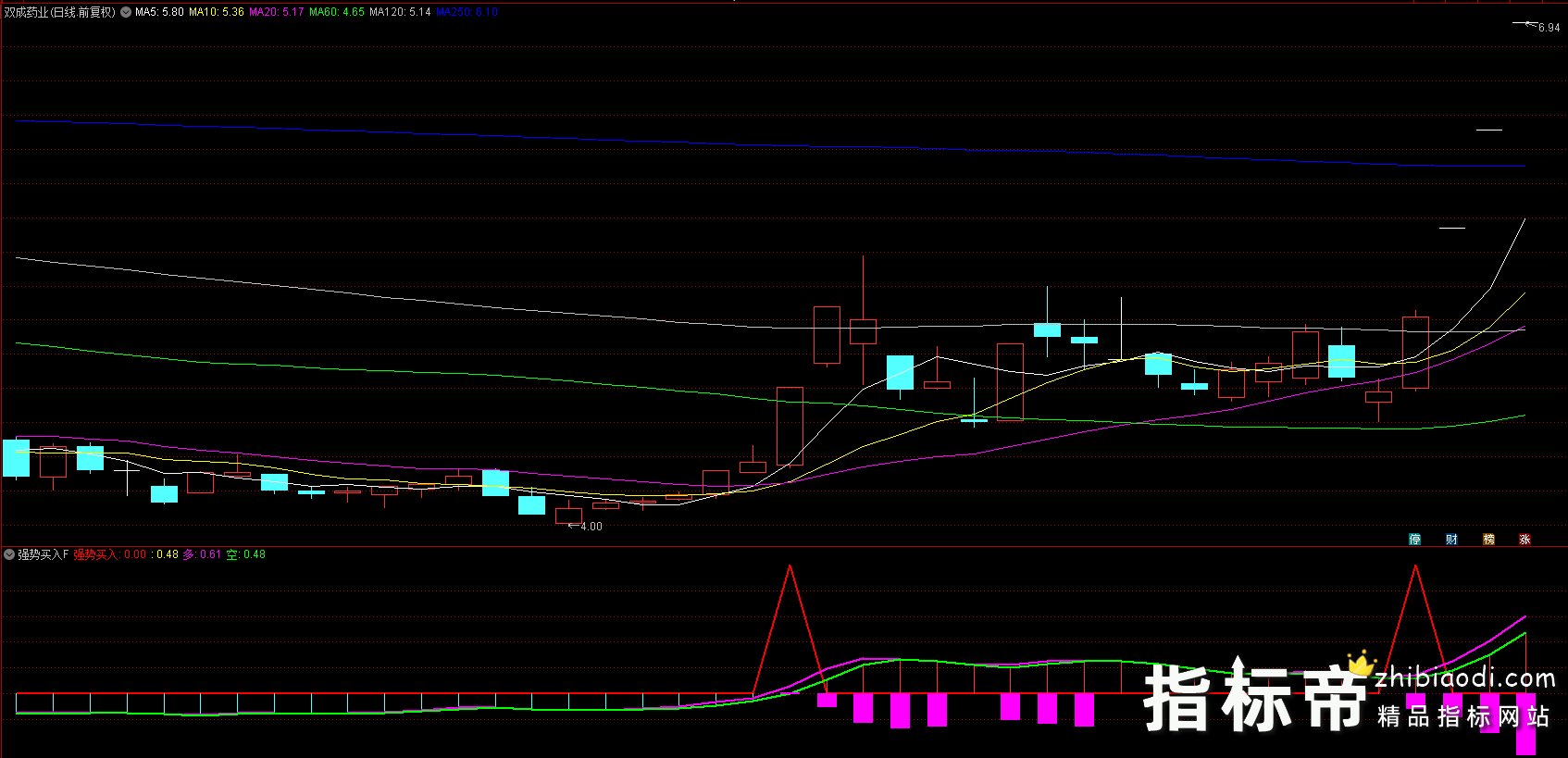Select the MA250: 6.10 label
1568x758 pixels.
click(467, 12)
